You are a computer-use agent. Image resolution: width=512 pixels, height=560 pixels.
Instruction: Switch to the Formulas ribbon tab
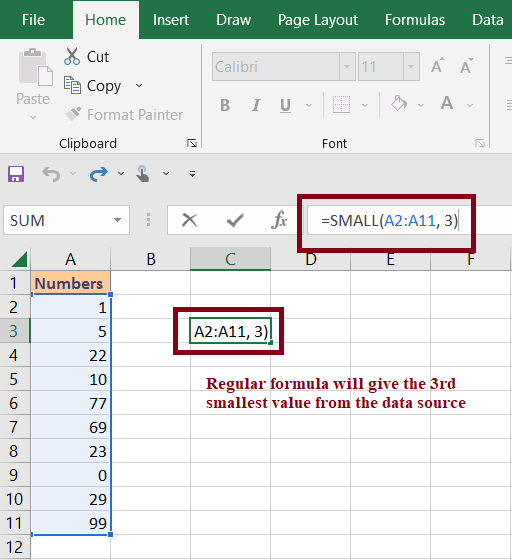click(415, 20)
